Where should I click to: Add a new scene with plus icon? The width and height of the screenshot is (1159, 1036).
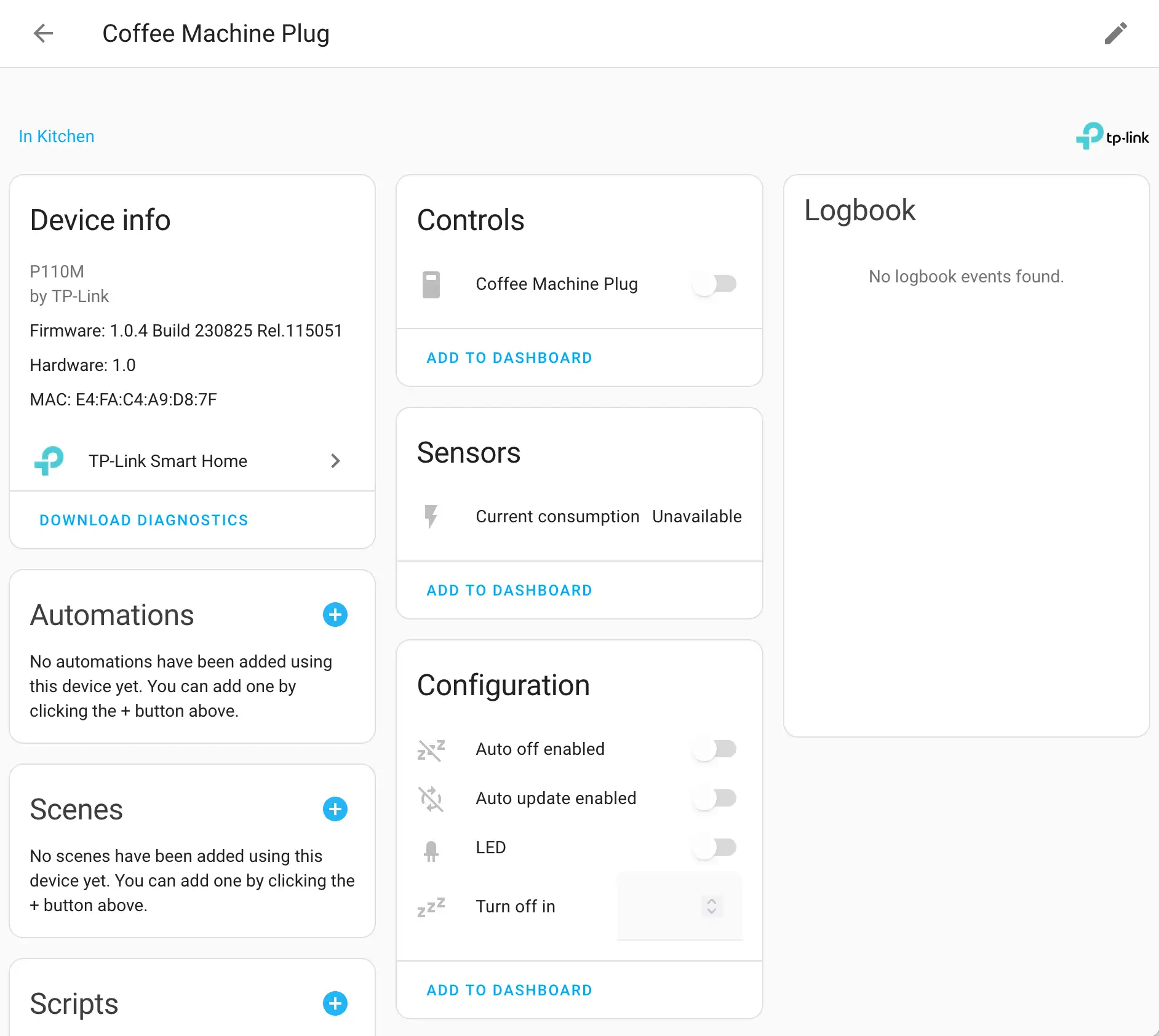(335, 809)
